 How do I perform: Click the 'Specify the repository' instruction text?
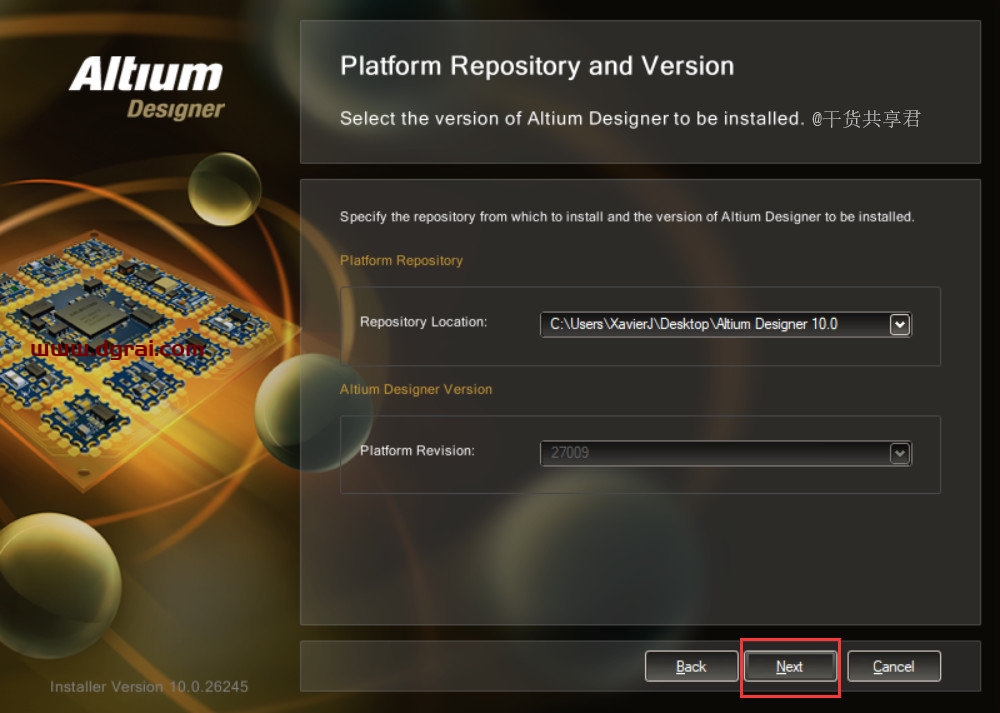[627, 217]
